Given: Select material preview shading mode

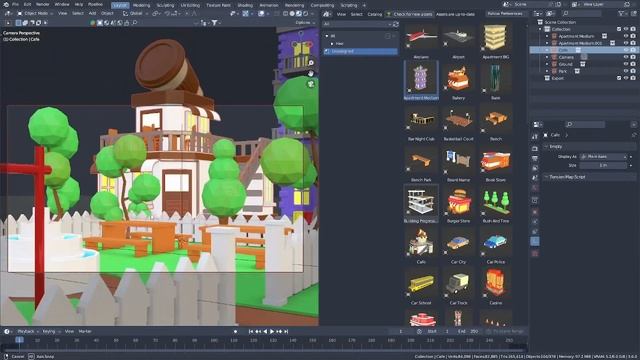Looking at the screenshot, I should 299,13.
